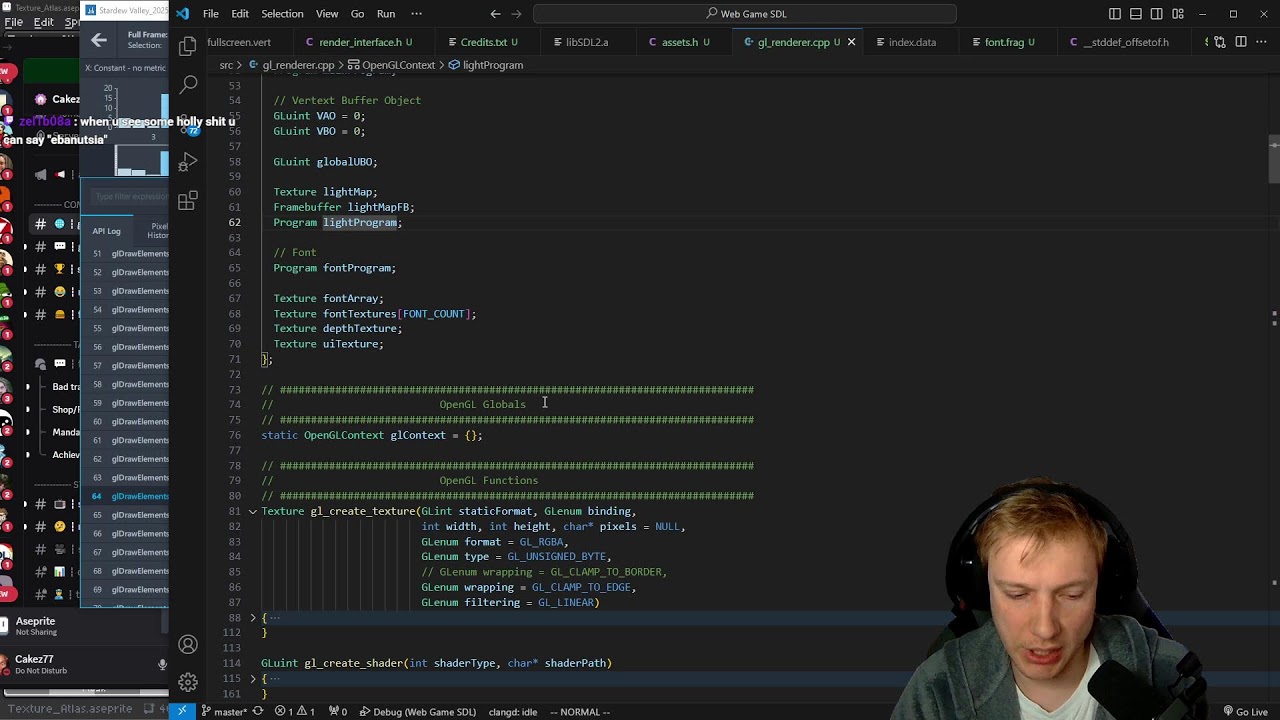Screen dimensions: 1280x720
Task: Split the editor to the right
Action: tap(1241, 42)
